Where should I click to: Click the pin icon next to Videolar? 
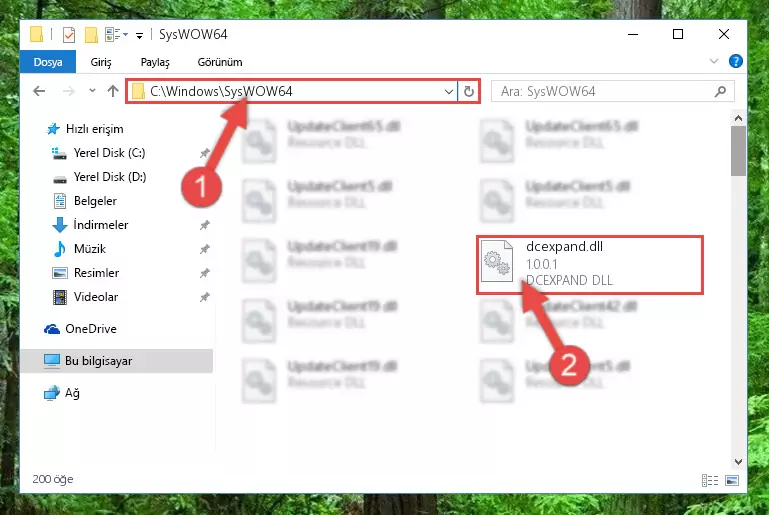coord(205,298)
